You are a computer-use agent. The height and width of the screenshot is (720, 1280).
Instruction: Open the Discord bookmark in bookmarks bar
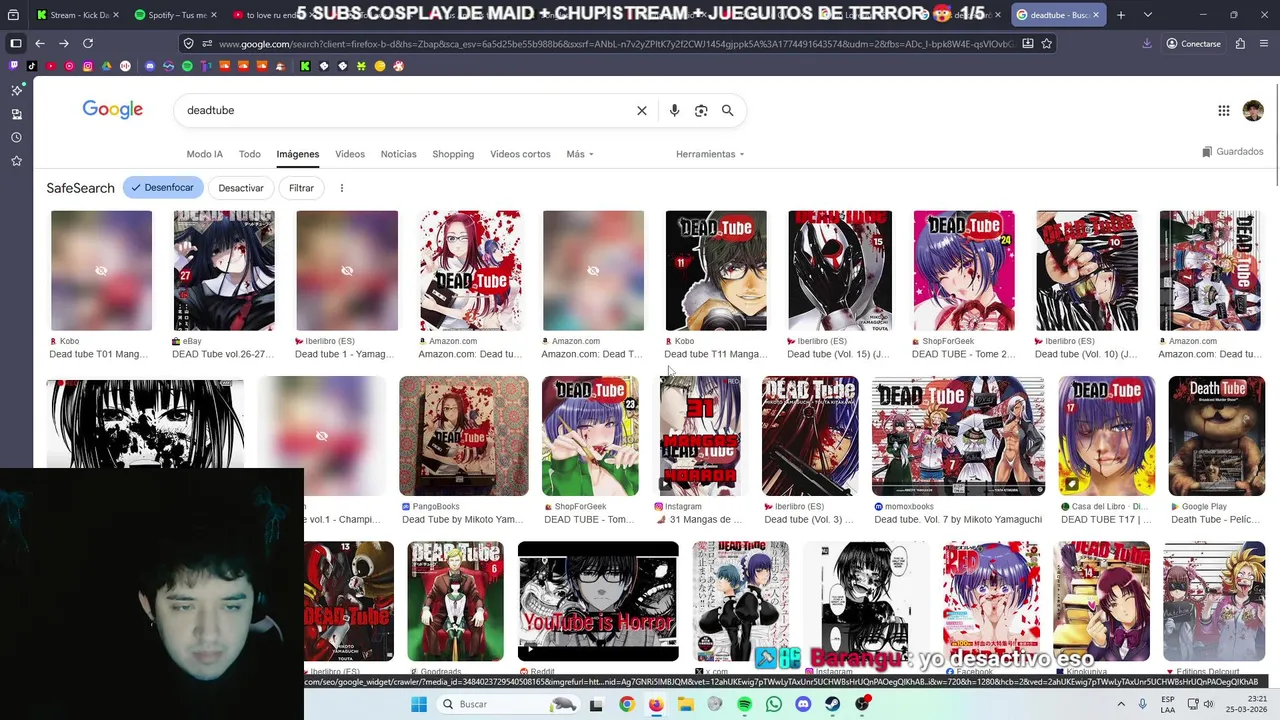pyautogui.click(x=150, y=66)
